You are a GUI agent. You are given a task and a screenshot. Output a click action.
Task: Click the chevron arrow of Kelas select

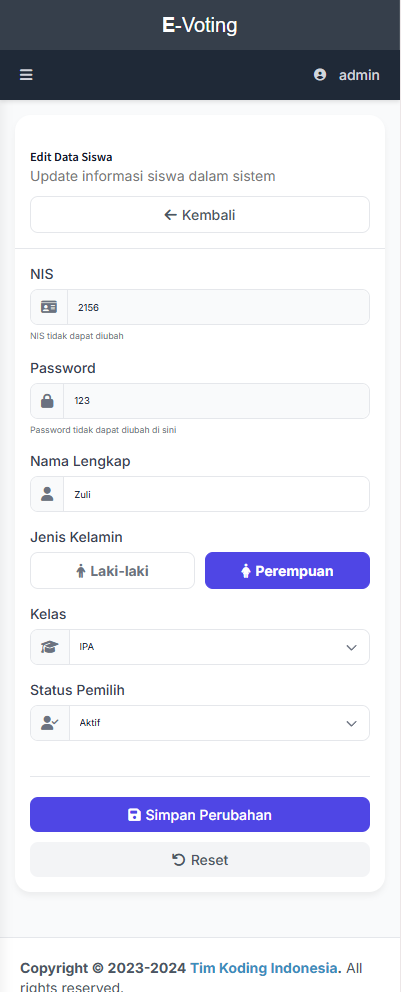(x=352, y=648)
